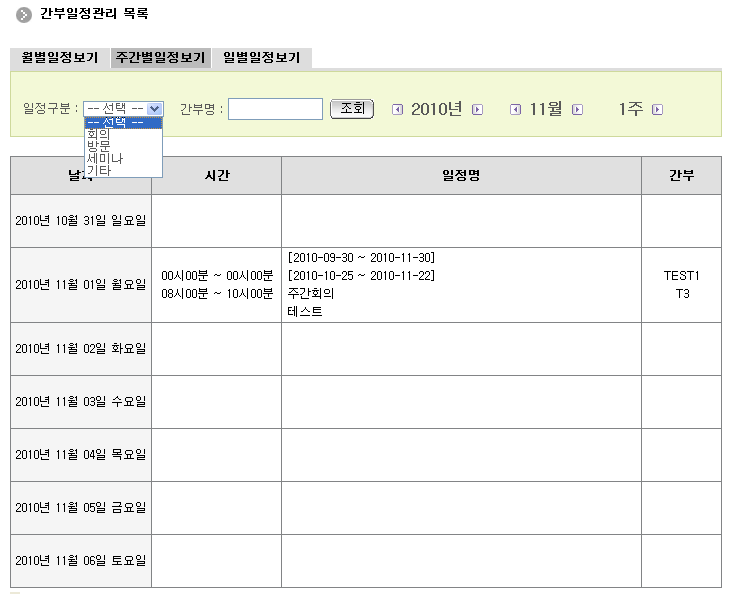Focus the 간부명 text input field
730x595 pixels.
[x=275, y=109]
